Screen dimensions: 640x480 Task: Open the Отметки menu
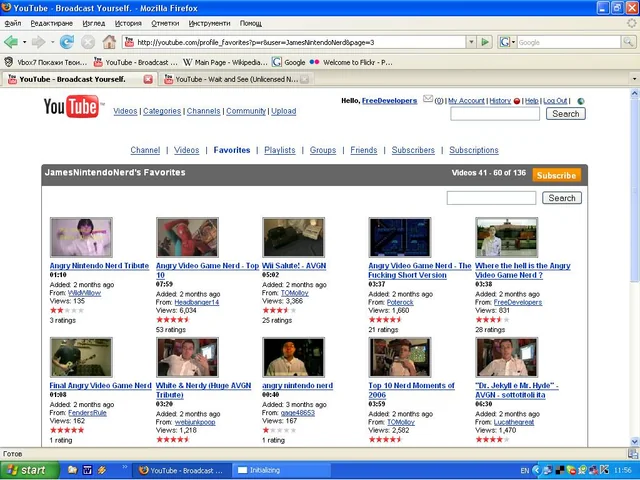coord(166,23)
